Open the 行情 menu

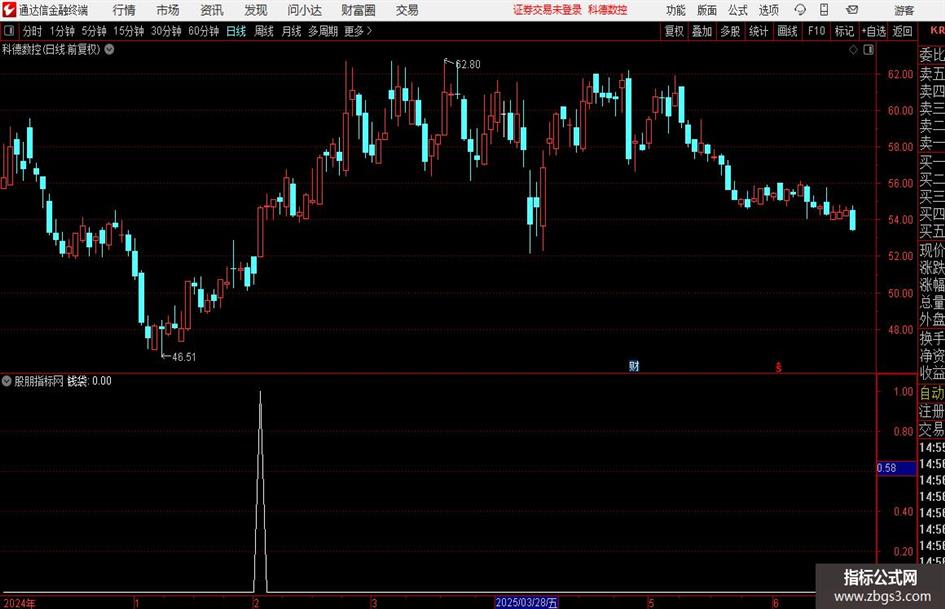point(124,10)
